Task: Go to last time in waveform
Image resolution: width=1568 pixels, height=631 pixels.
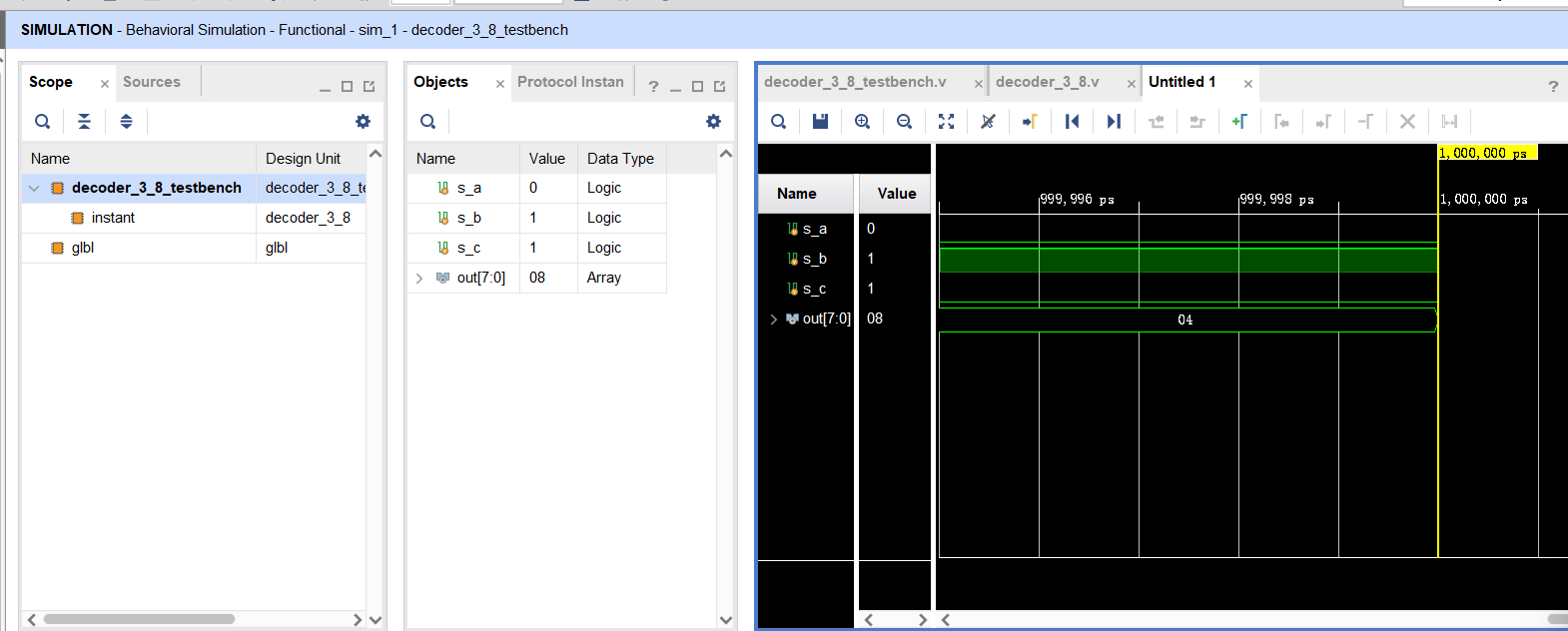Action: (1114, 121)
